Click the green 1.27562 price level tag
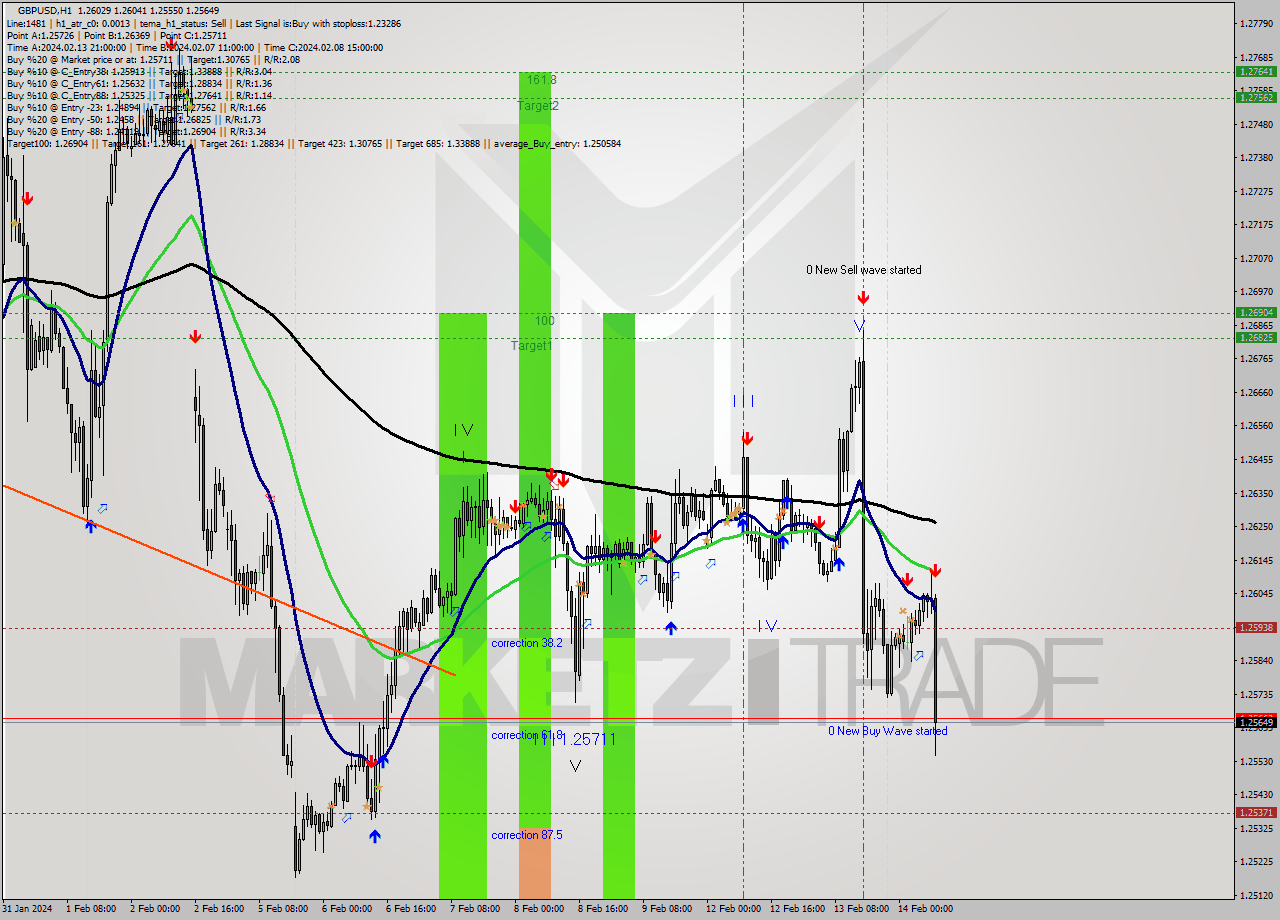 1255,97
